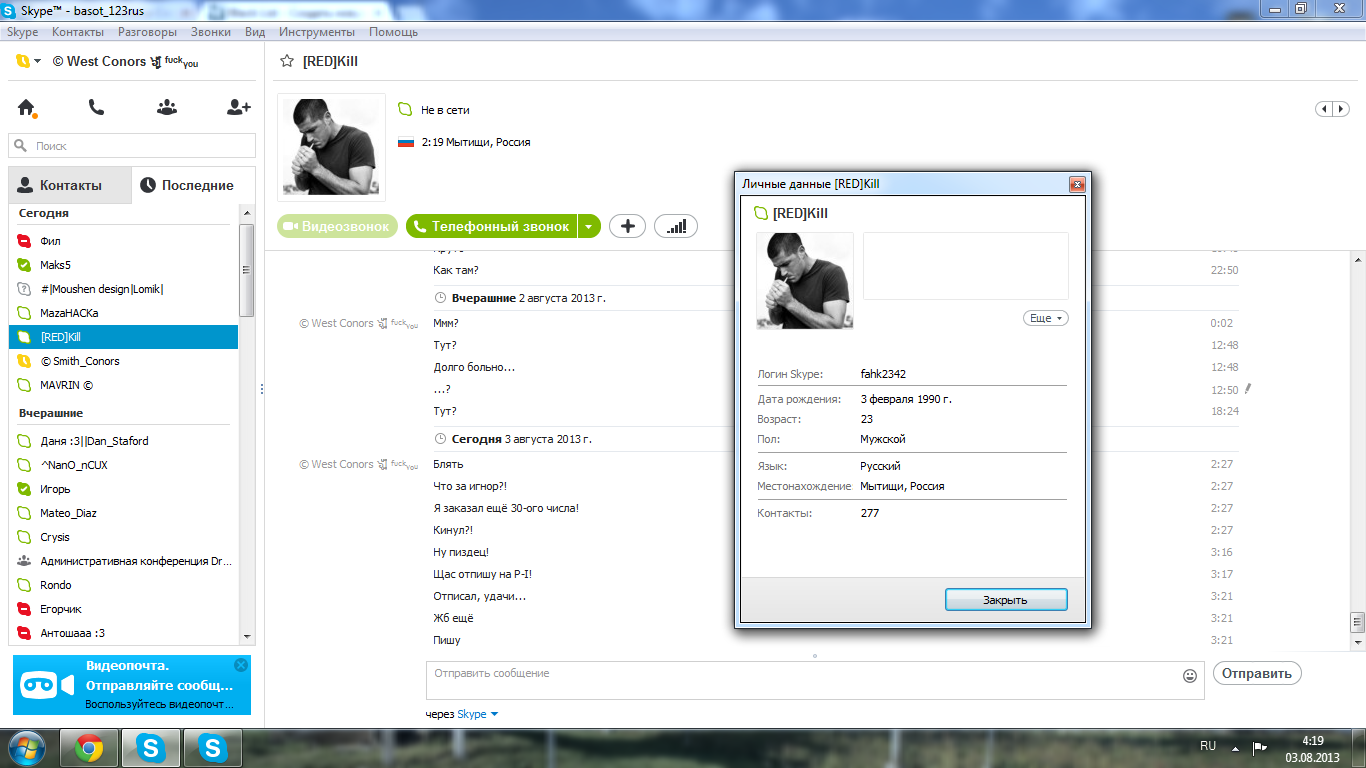Click the Телефонный звонок button

(491, 227)
